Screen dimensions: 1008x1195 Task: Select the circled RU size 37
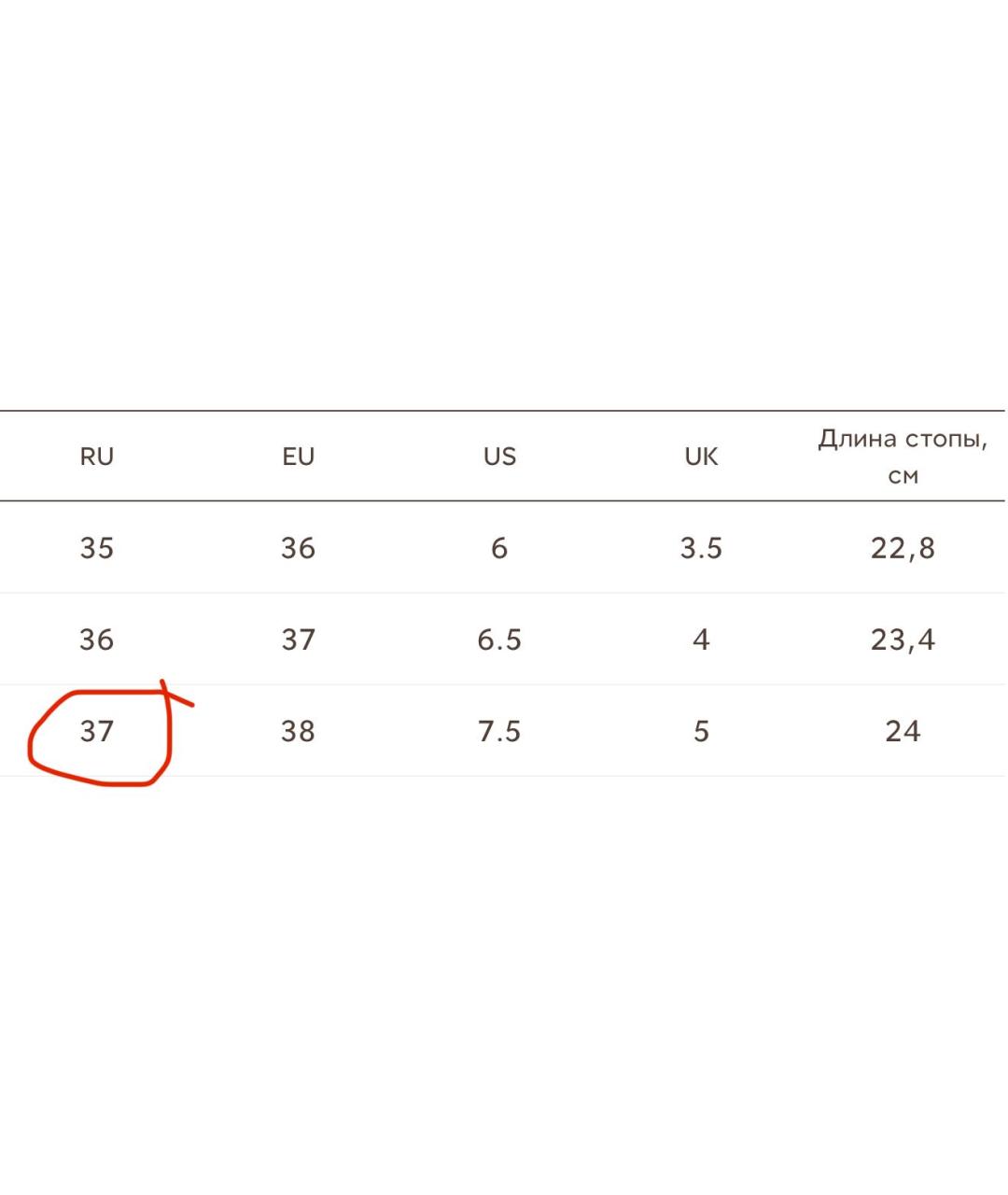click(x=97, y=731)
